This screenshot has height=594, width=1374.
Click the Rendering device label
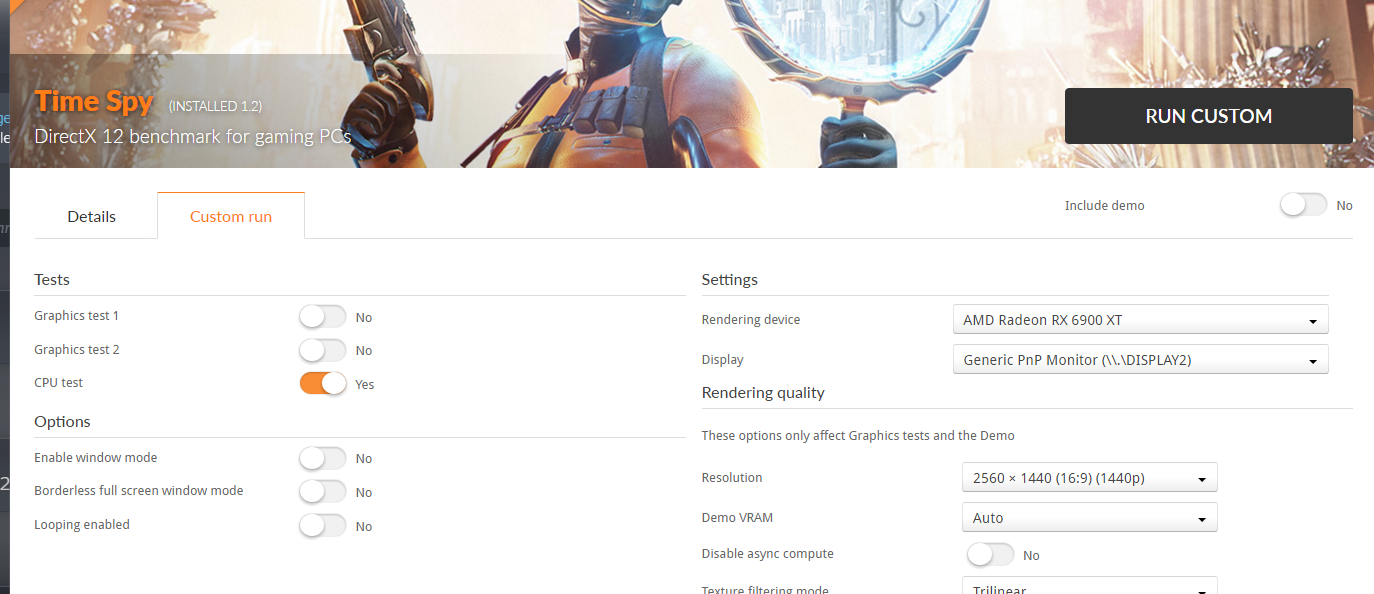pos(751,320)
